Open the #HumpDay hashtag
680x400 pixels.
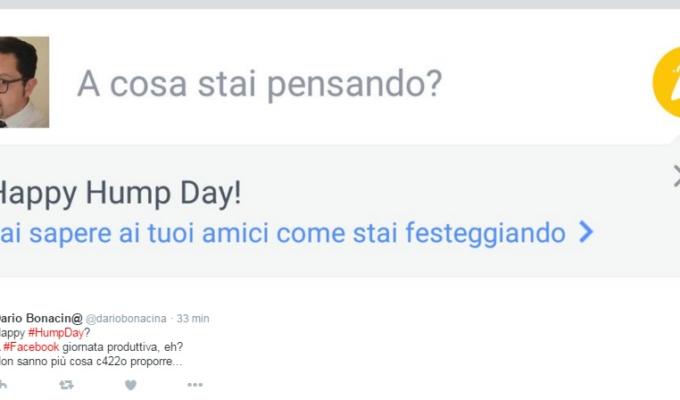tap(56, 333)
